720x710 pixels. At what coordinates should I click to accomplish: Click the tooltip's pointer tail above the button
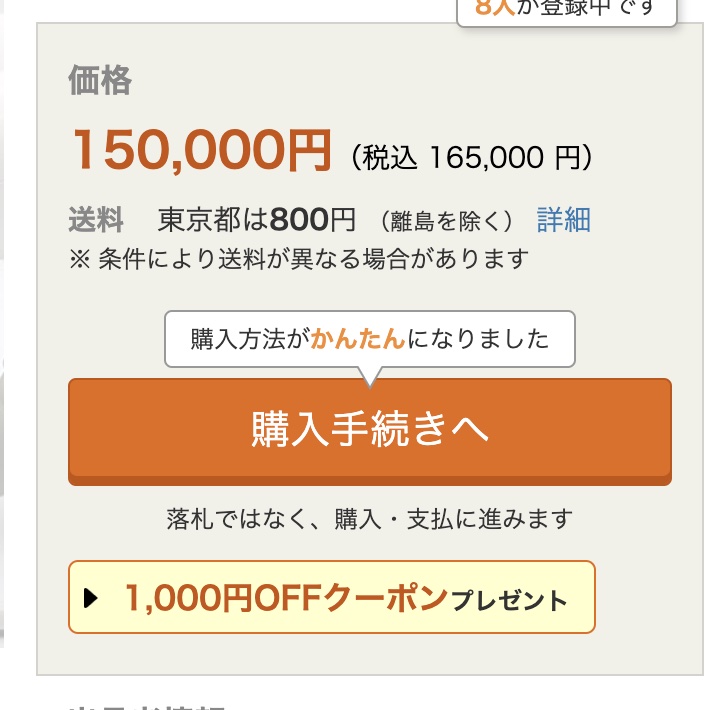tap(369, 377)
